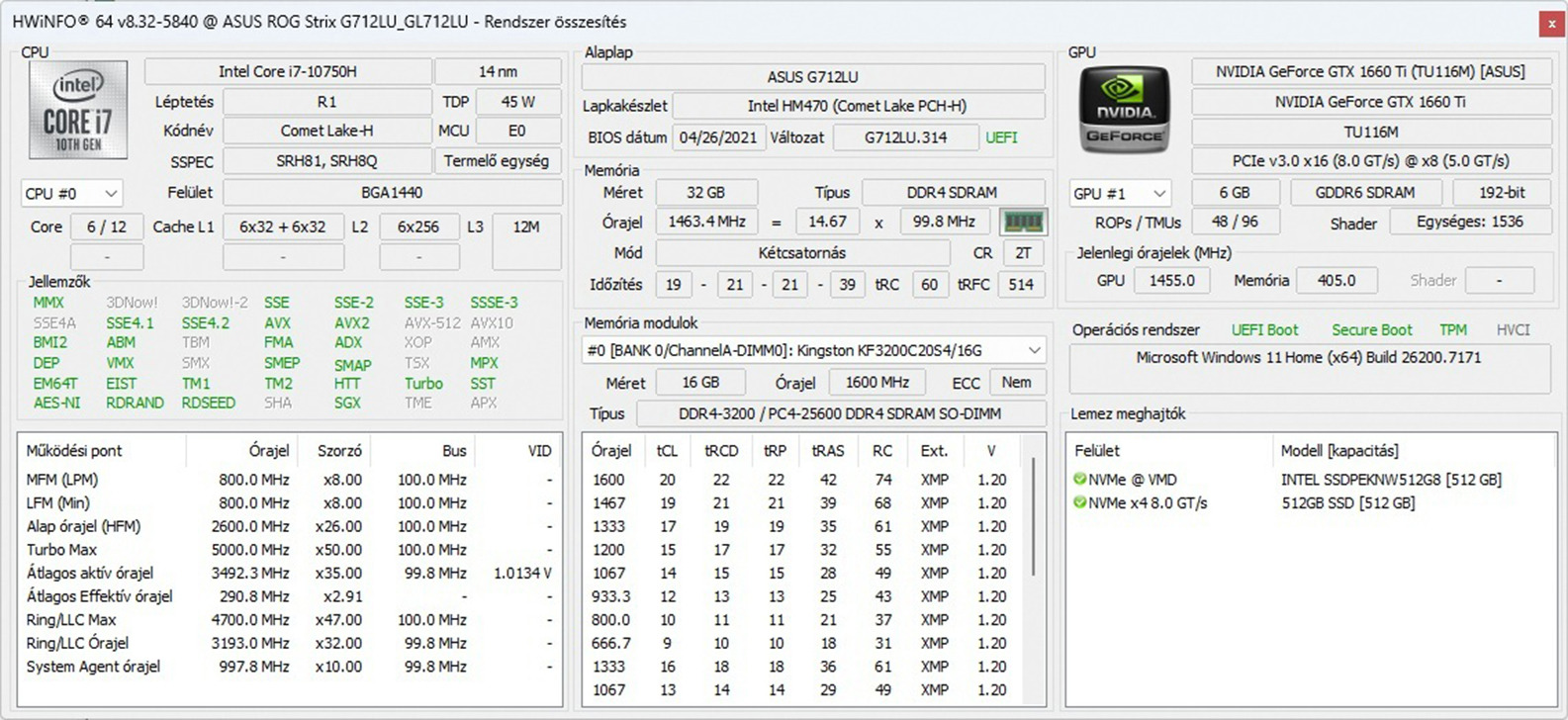
Task: Close the HWiNFO summary window
Action: (x=1551, y=24)
